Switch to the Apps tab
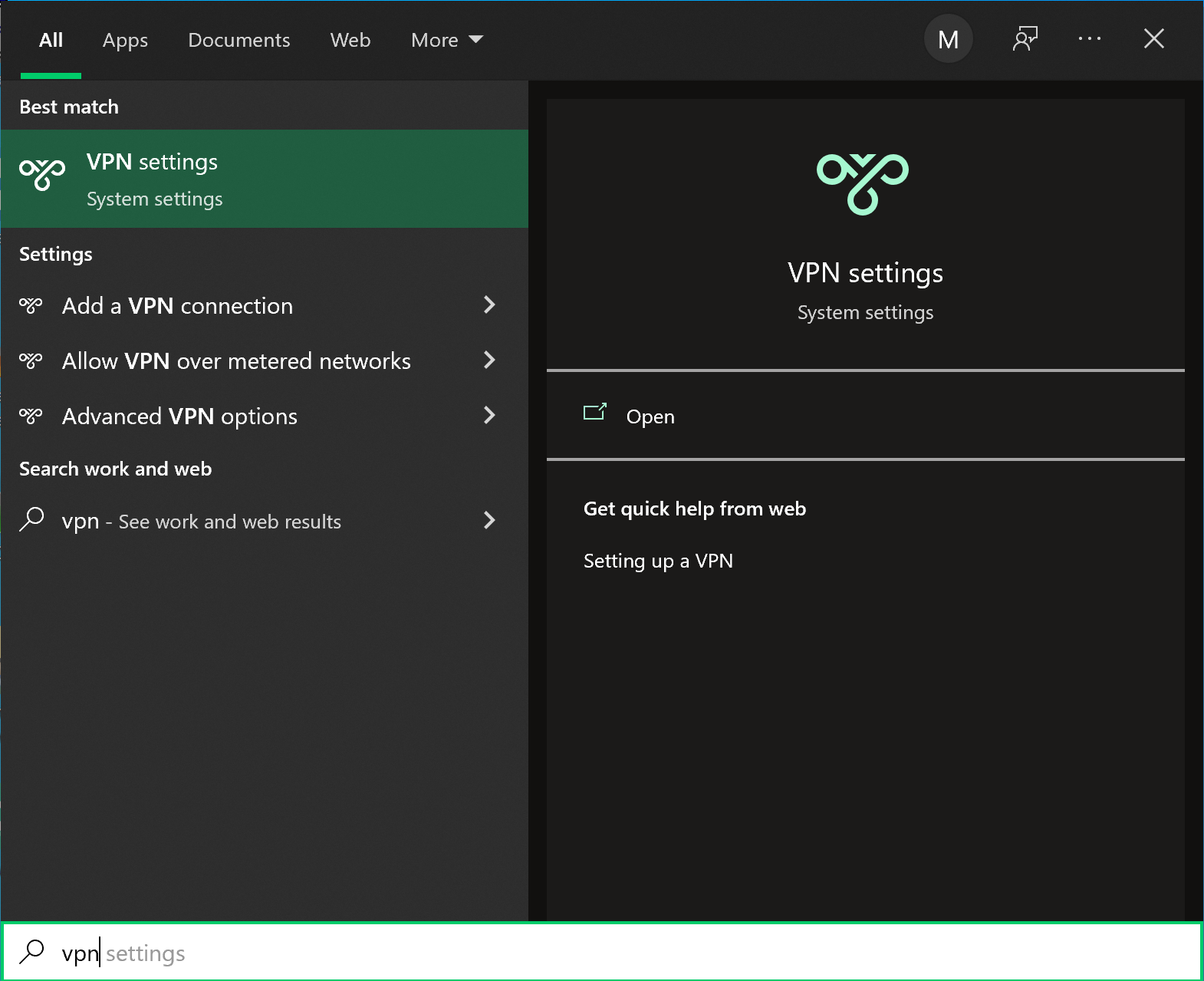Viewport: 1204px width, 981px height. pos(125,40)
